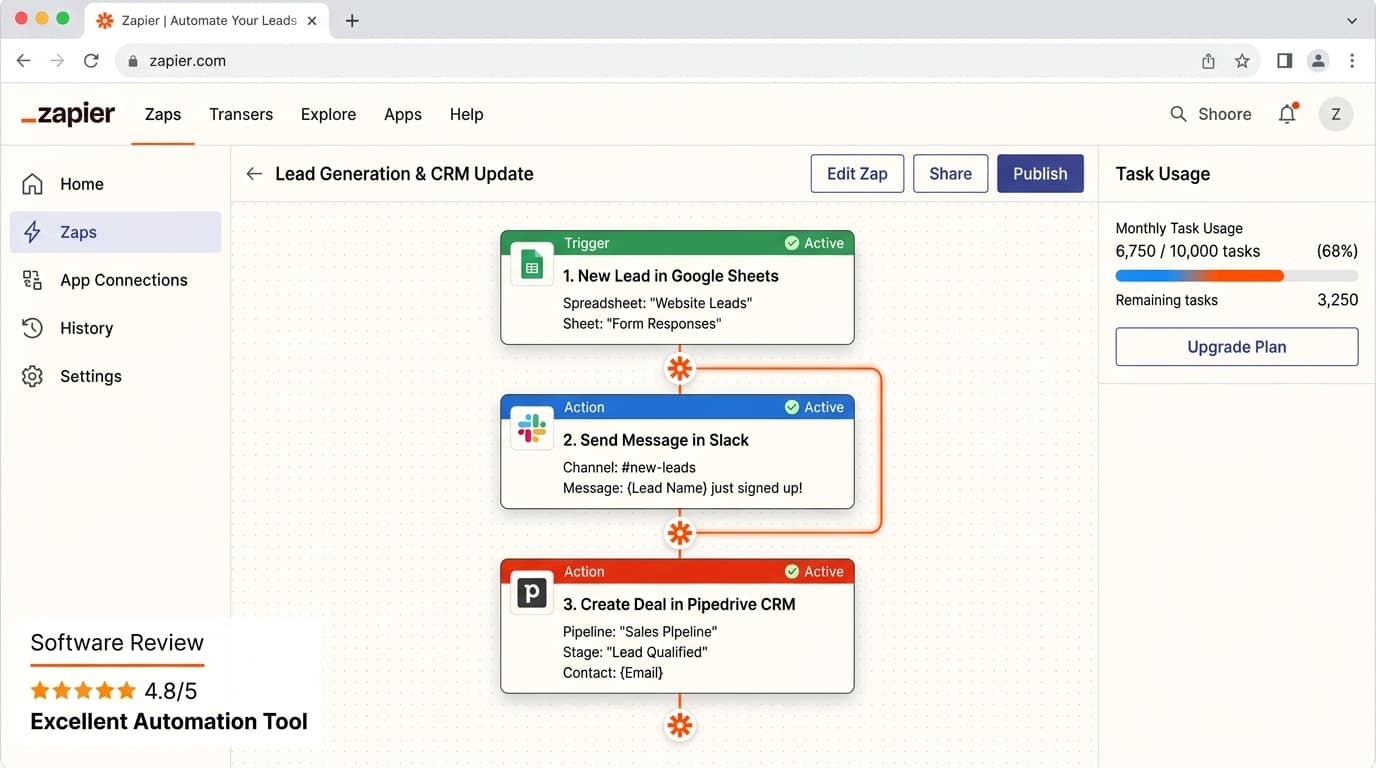This screenshot has height=768, width=1376.
Task: Click the Edit Zap button
Action: click(857, 174)
